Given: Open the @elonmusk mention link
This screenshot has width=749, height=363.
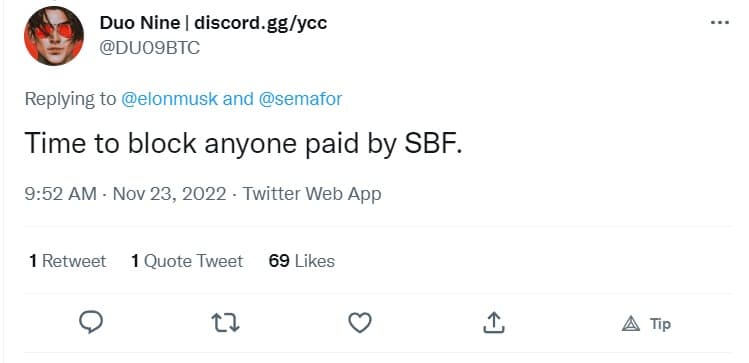Looking at the screenshot, I should click(x=170, y=99).
